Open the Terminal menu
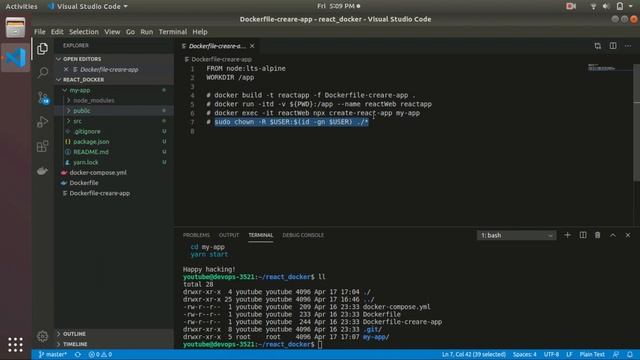The height and width of the screenshot is (360, 640). [173, 32]
